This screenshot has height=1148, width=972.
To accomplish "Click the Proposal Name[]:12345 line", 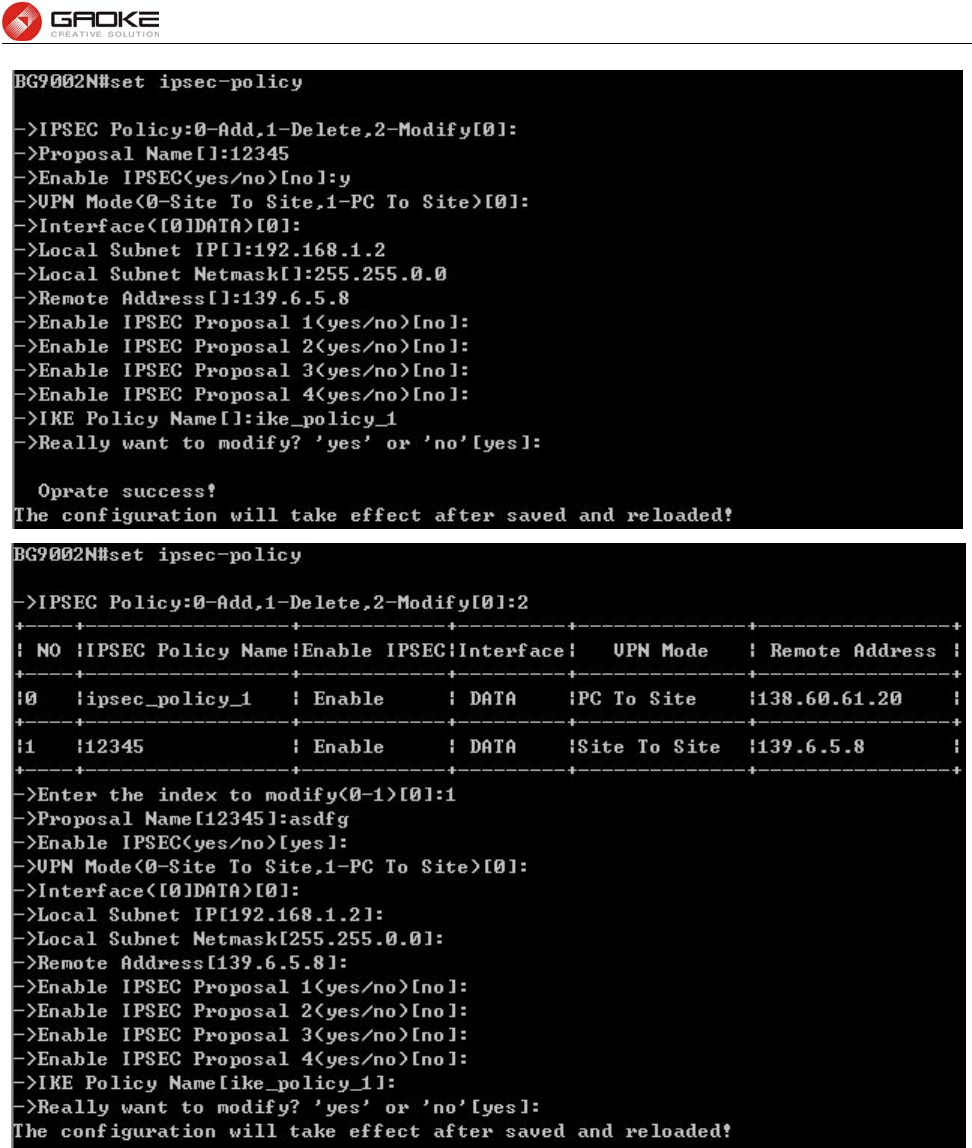I will pyautogui.click(x=152, y=154).
